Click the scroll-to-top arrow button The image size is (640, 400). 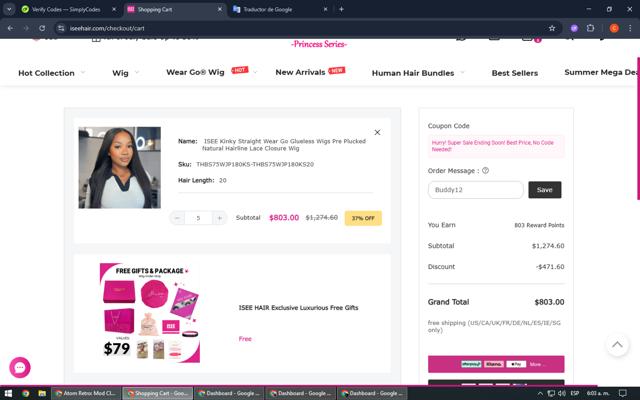(617, 344)
